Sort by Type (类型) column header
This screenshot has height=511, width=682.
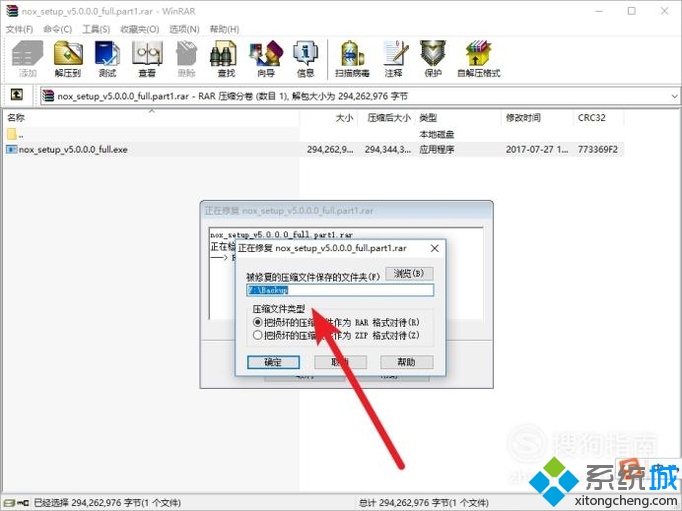(x=458, y=118)
